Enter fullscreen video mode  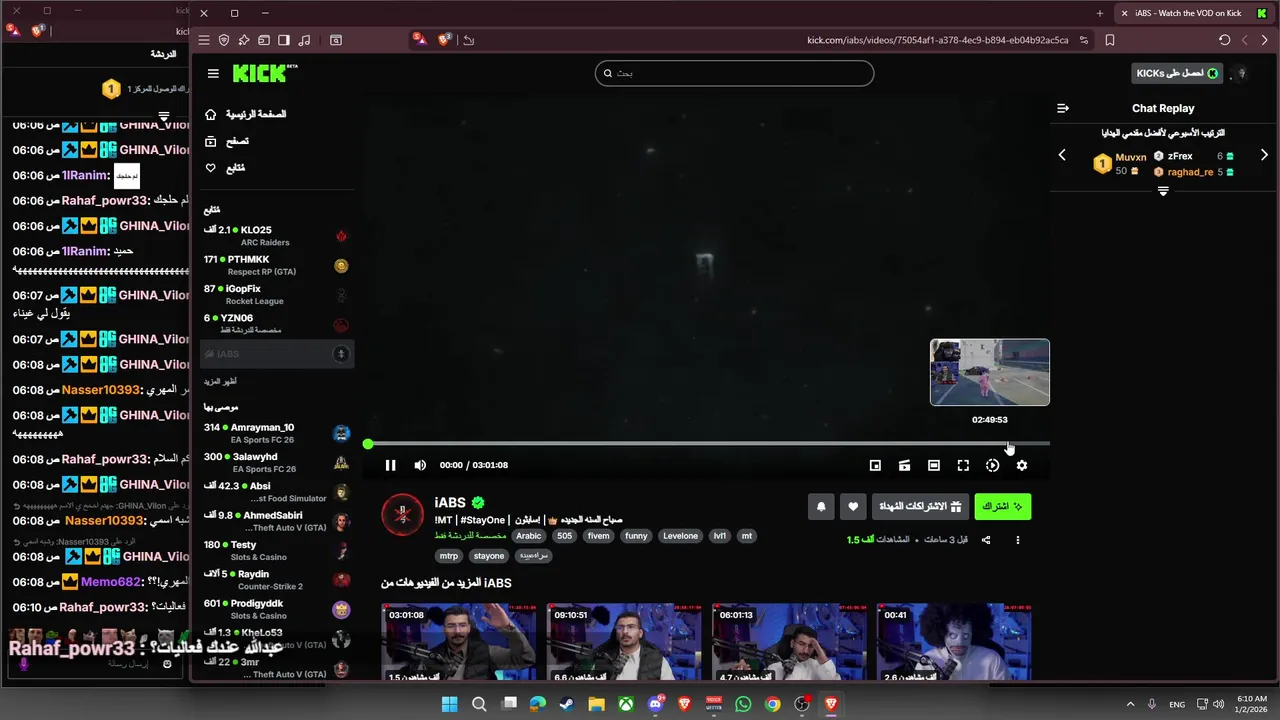coord(963,465)
